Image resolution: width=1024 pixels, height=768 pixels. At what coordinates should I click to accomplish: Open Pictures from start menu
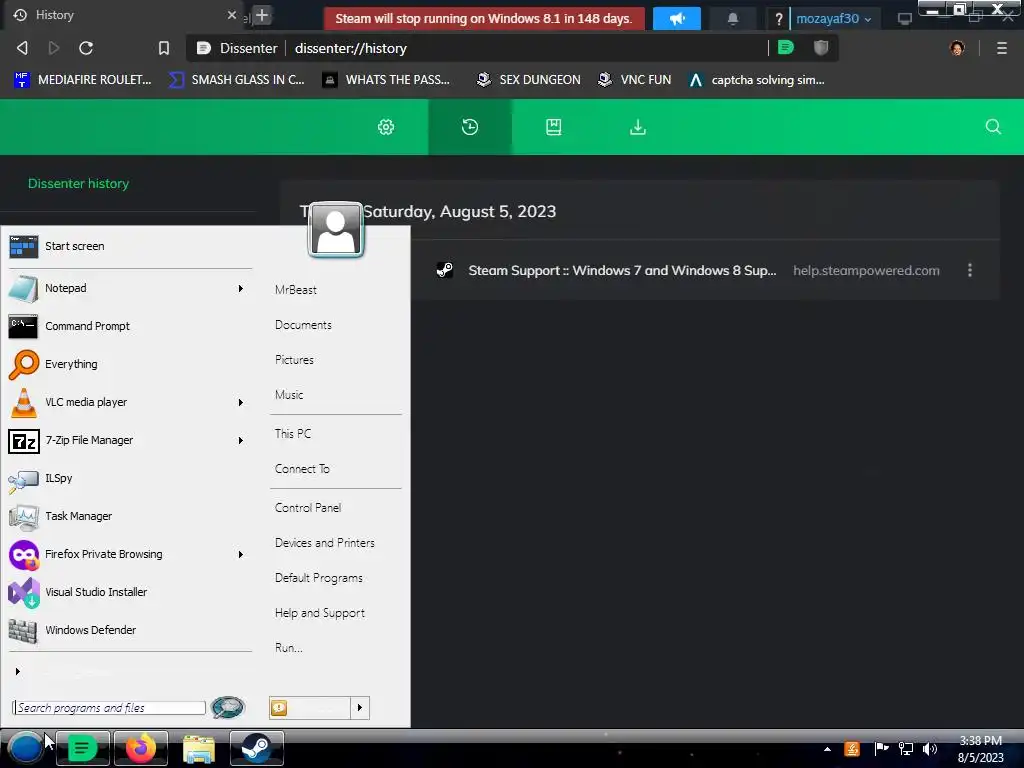click(294, 360)
